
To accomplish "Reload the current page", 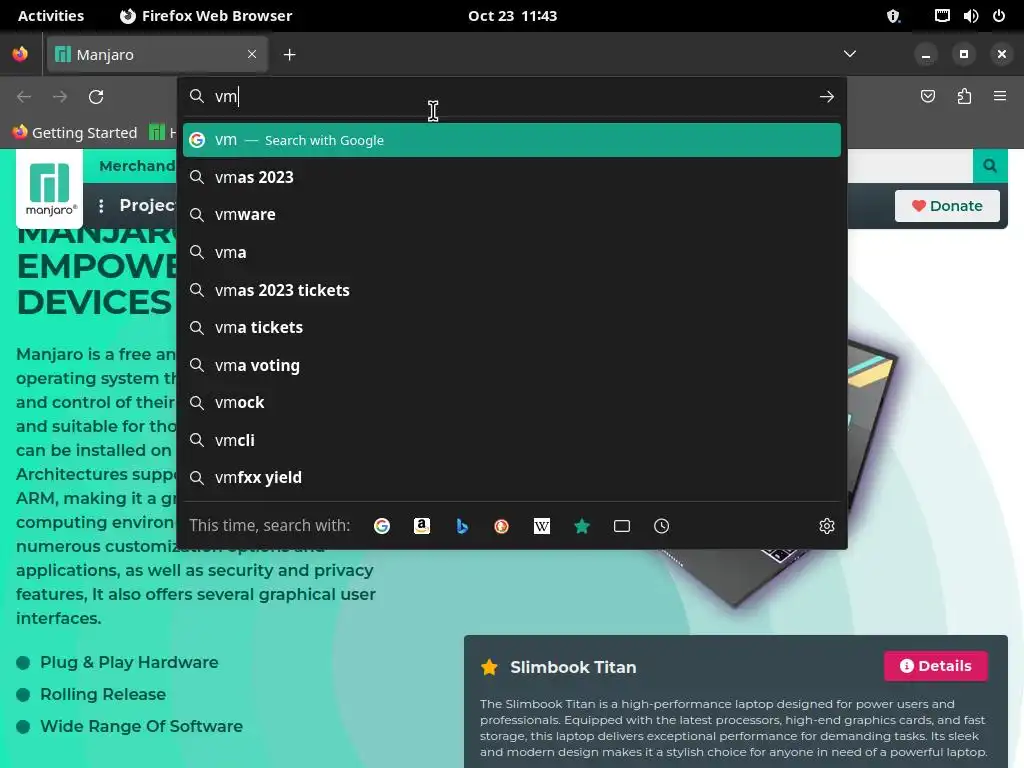I will pyautogui.click(x=96, y=97).
